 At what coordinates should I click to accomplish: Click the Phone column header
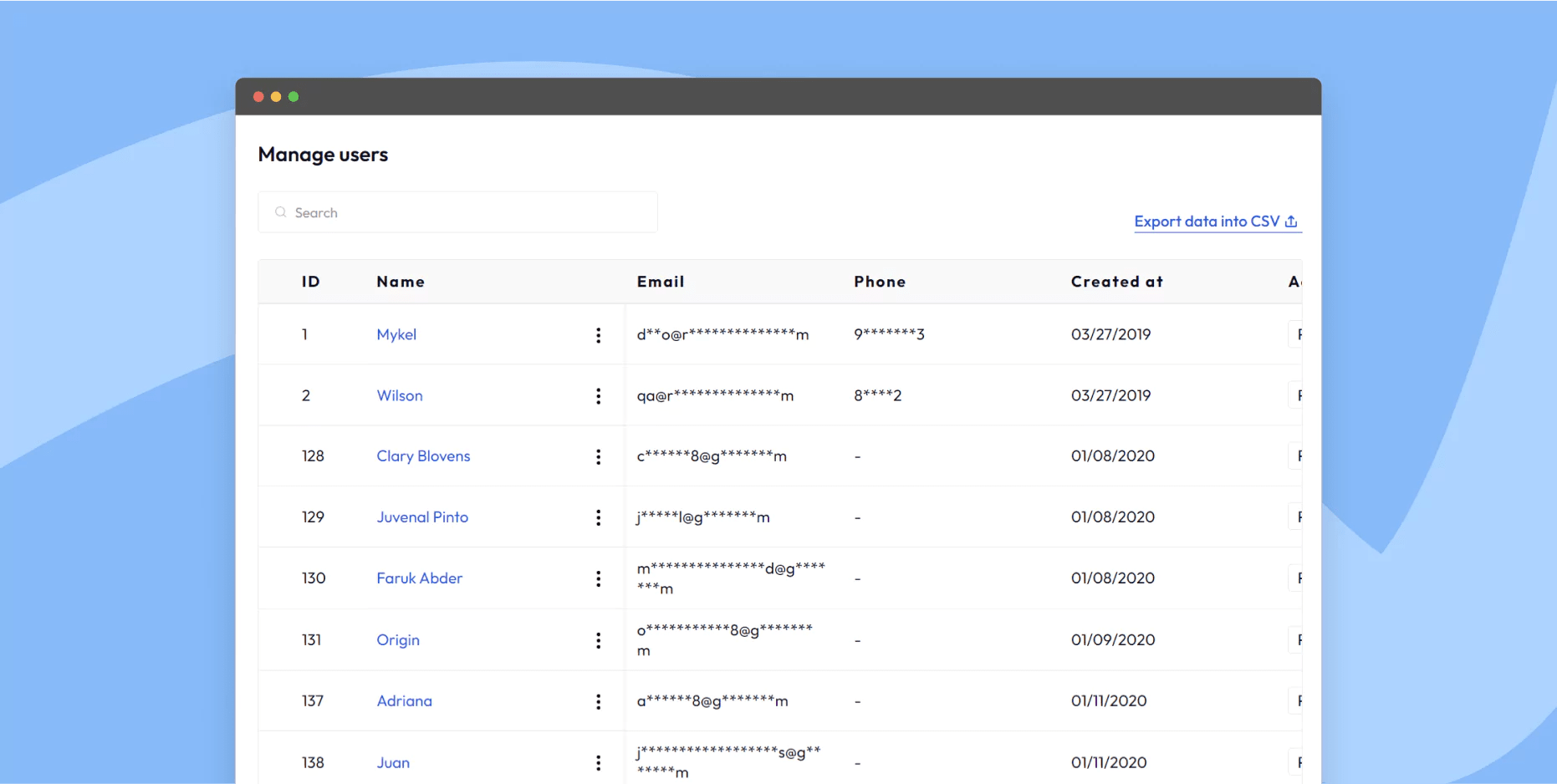[880, 282]
